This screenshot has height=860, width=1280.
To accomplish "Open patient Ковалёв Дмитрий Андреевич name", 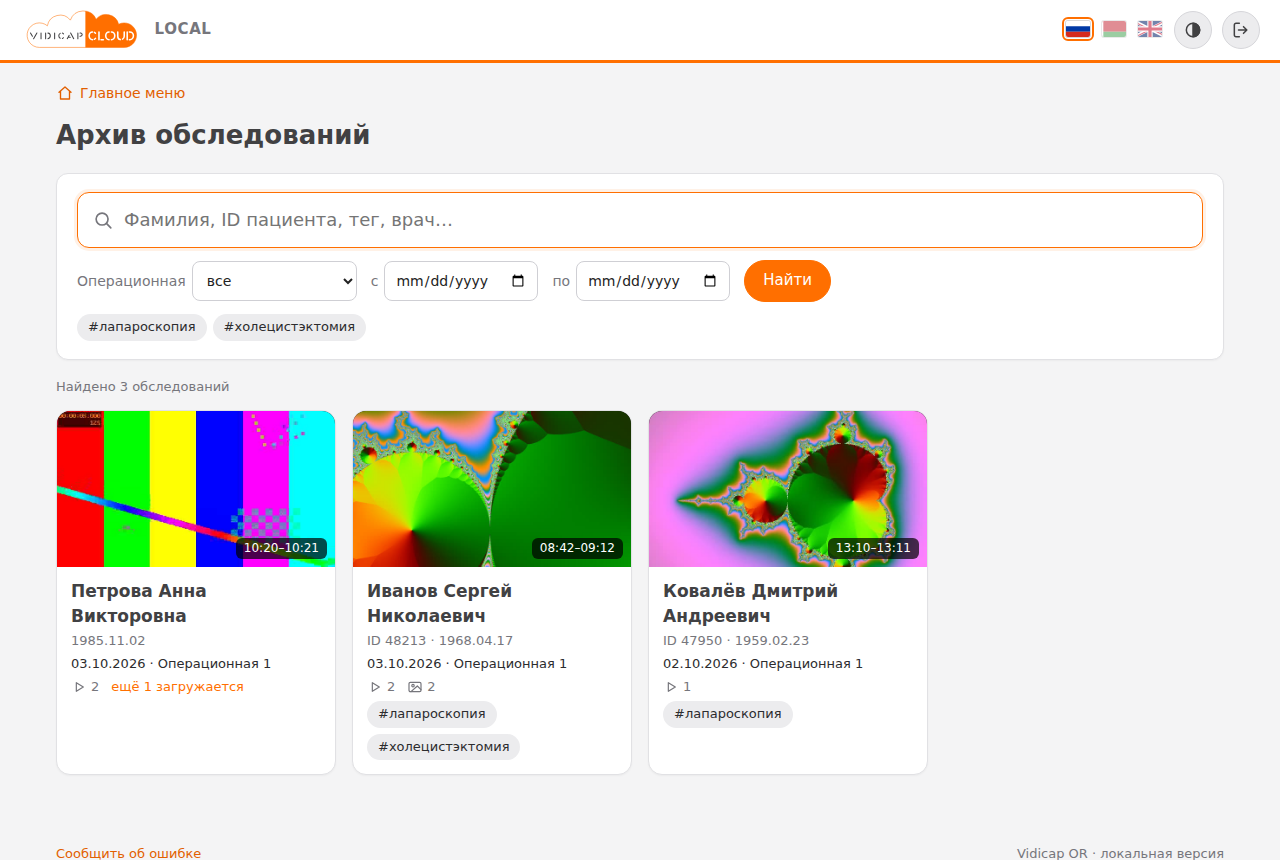I will (751, 603).
